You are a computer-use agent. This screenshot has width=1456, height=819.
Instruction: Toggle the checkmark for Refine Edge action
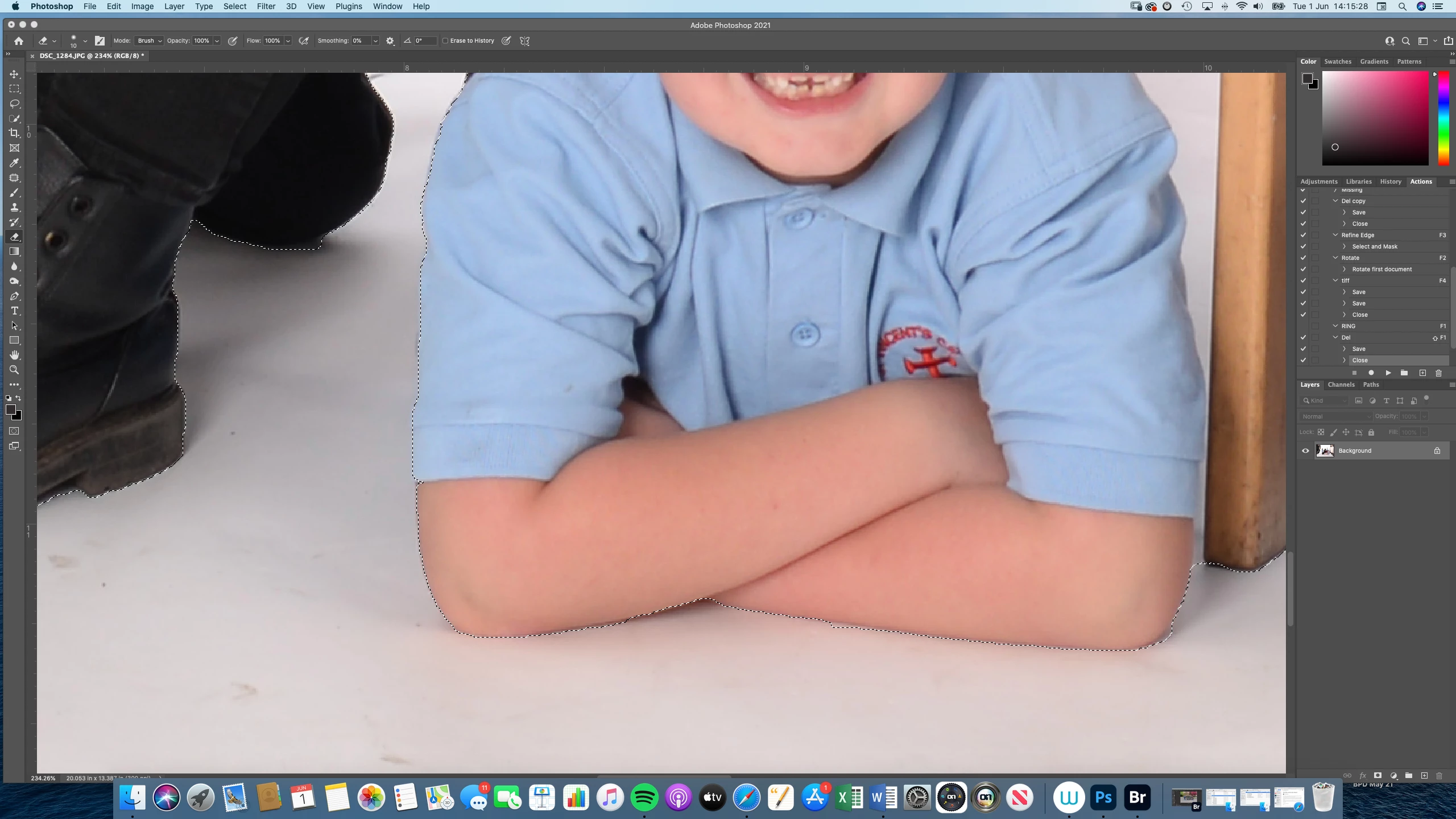click(1303, 235)
